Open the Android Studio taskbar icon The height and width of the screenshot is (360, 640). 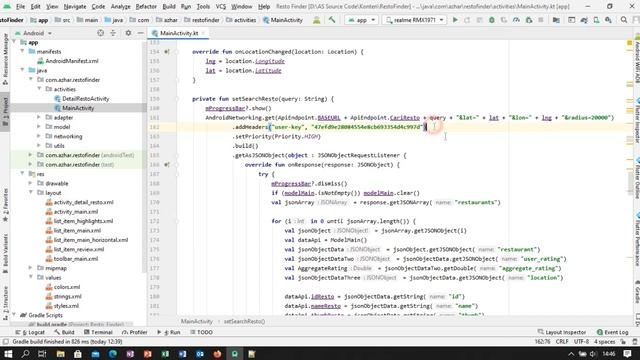[234, 354]
